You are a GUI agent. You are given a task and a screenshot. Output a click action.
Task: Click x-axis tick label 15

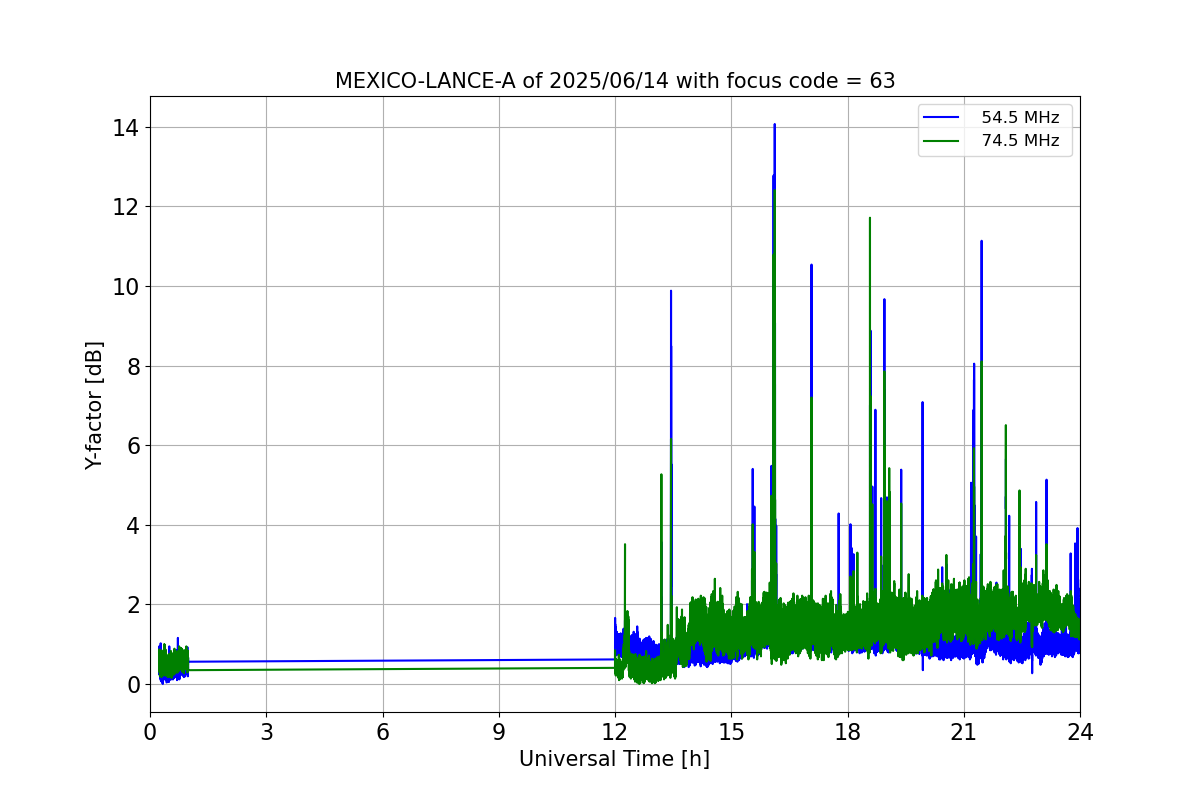[731, 732]
